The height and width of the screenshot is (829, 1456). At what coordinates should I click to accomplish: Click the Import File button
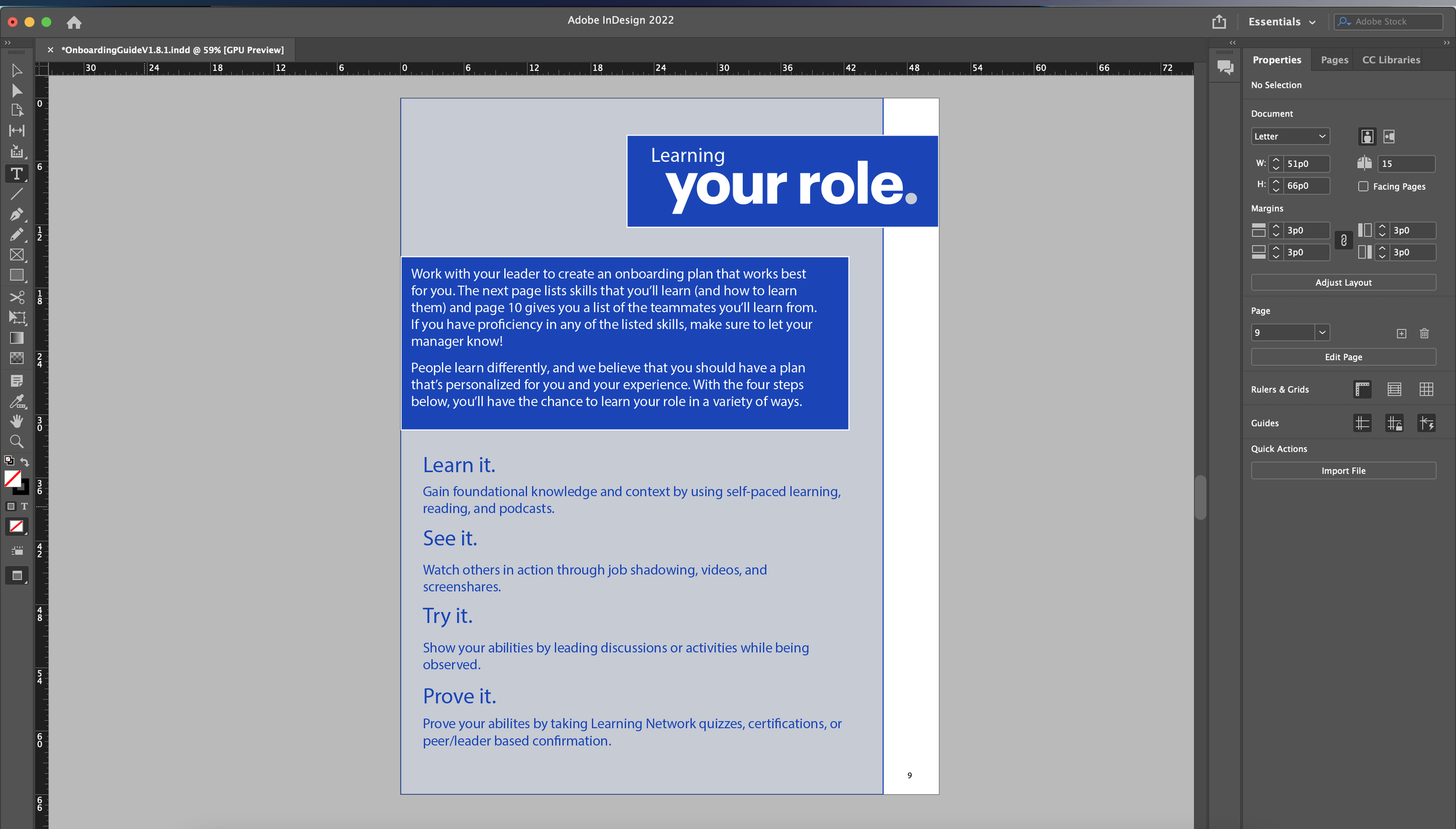tap(1343, 470)
